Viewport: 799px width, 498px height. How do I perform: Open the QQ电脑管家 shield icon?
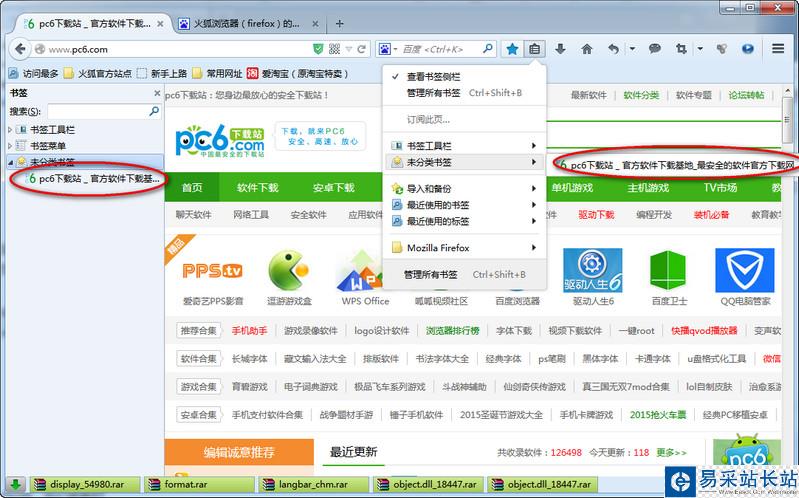[x=744, y=270]
